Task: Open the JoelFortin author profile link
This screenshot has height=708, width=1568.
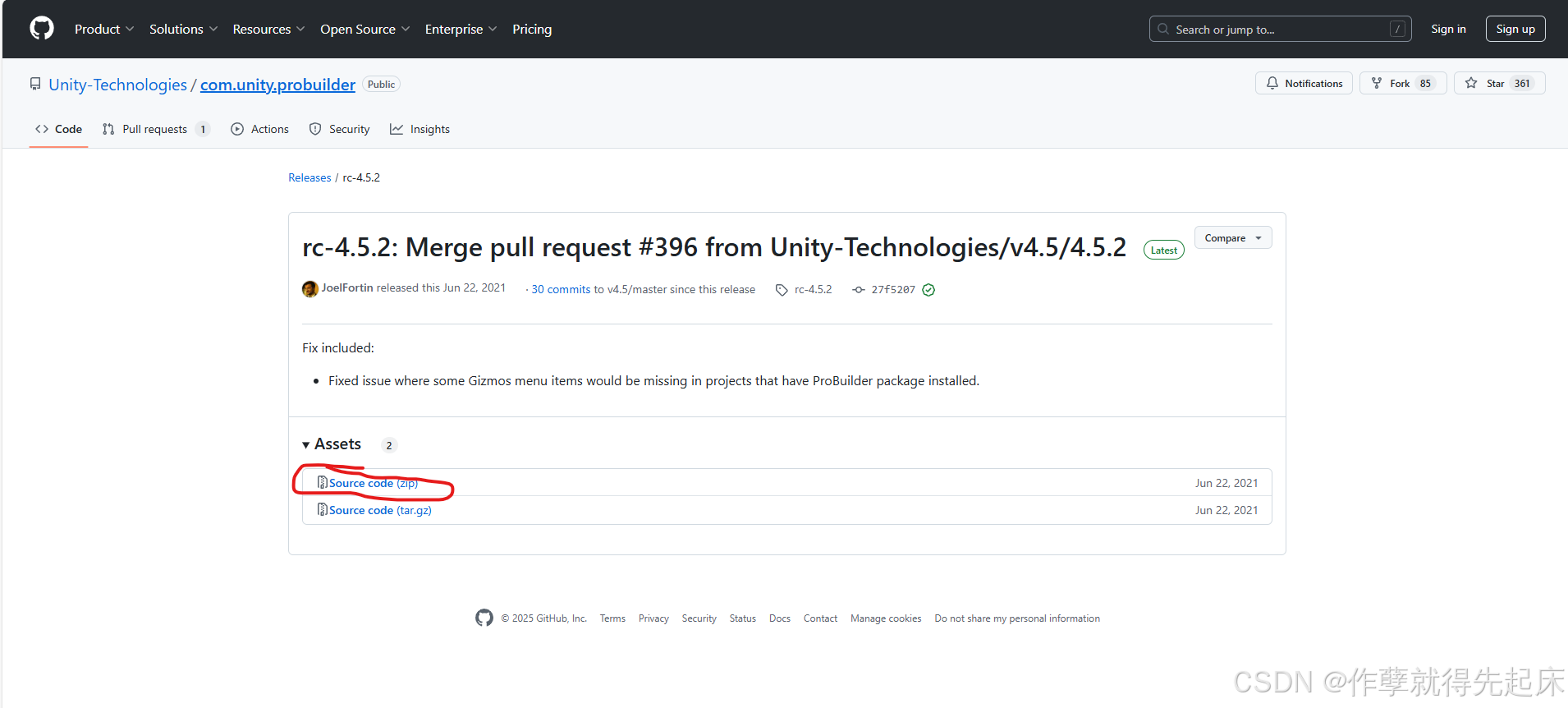Action: tap(347, 287)
